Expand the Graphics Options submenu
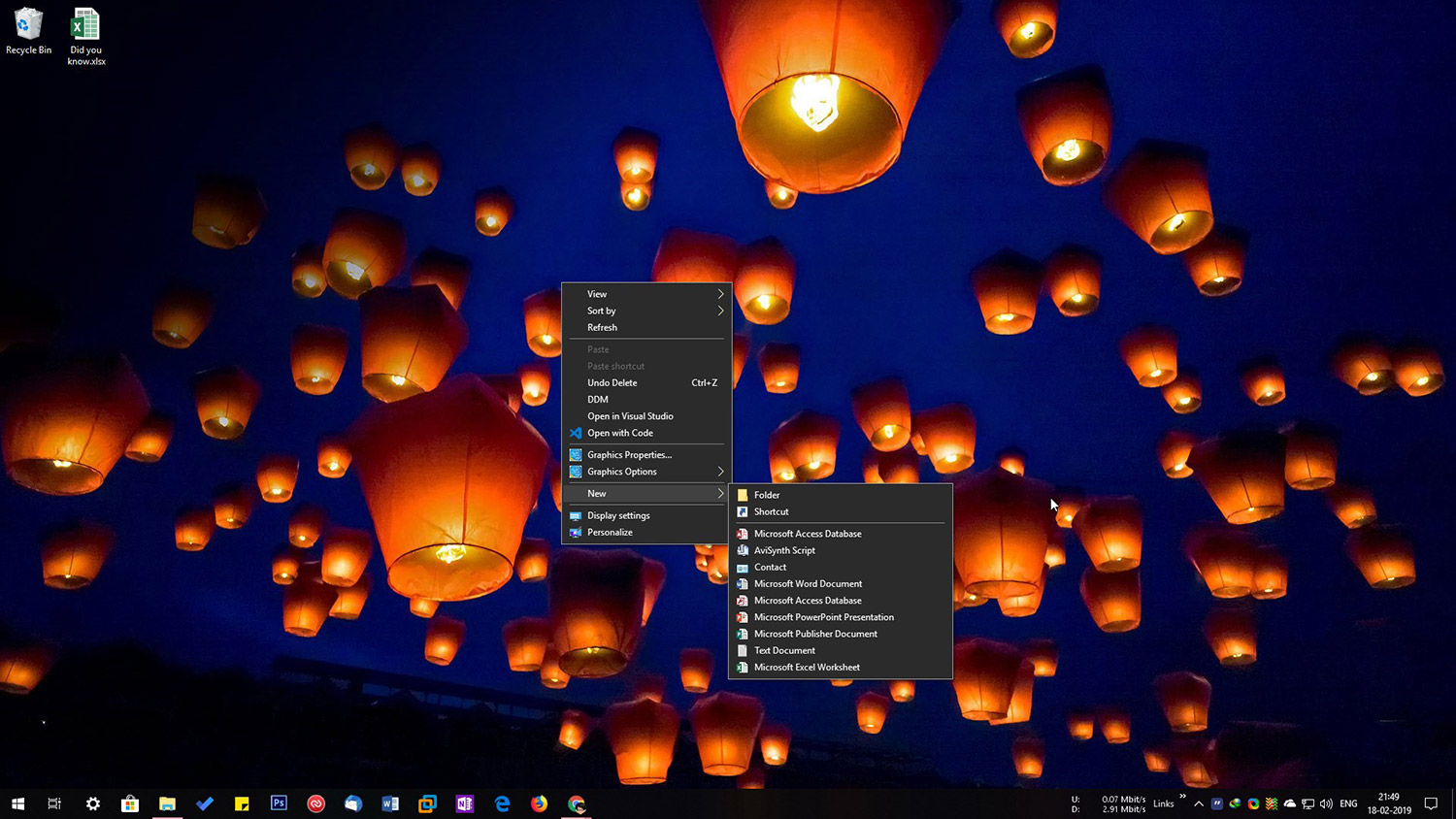Viewport: 1456px width, 819px height. pyautogui.click(x=622, y=472)
